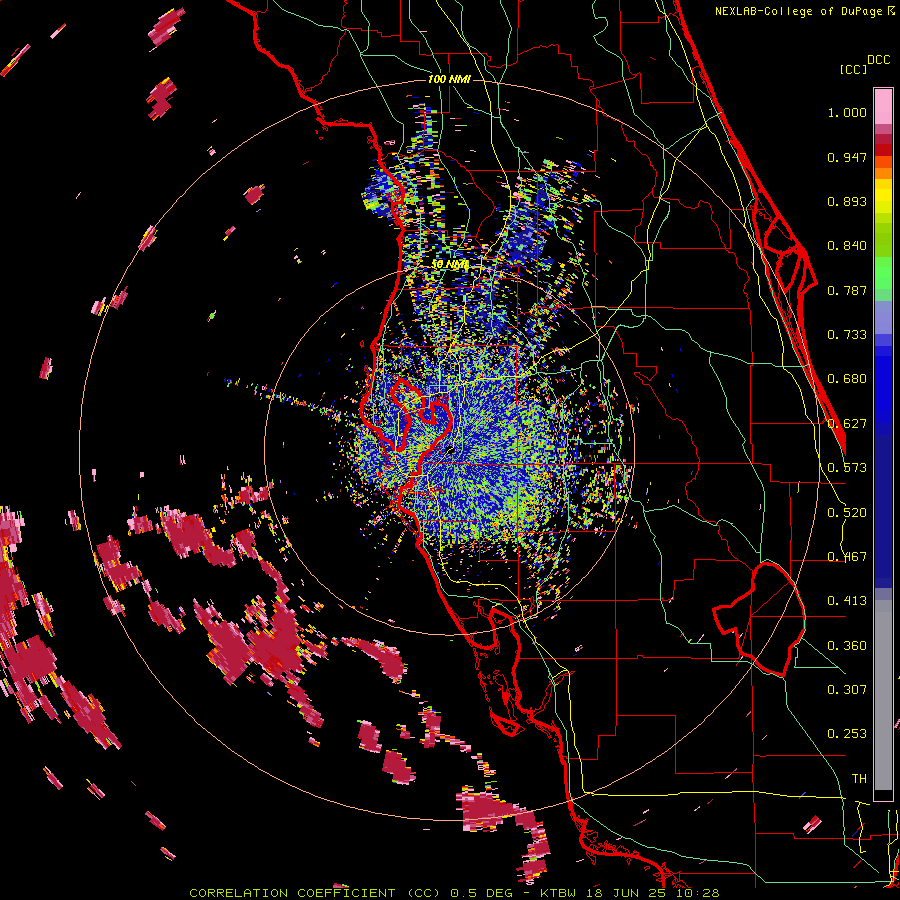This screenshot has width=900, height=900.
Task: Click the [CC] units label
Action: tap(853, 69)
